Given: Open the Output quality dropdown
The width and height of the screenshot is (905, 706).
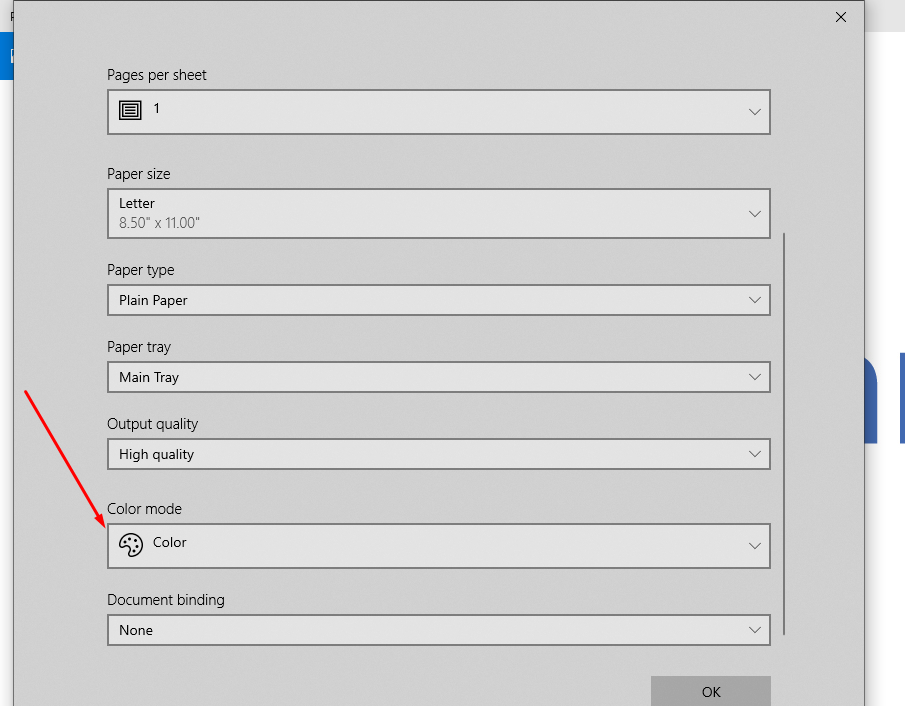Looking at the screenshot, I should coord(438,453).
